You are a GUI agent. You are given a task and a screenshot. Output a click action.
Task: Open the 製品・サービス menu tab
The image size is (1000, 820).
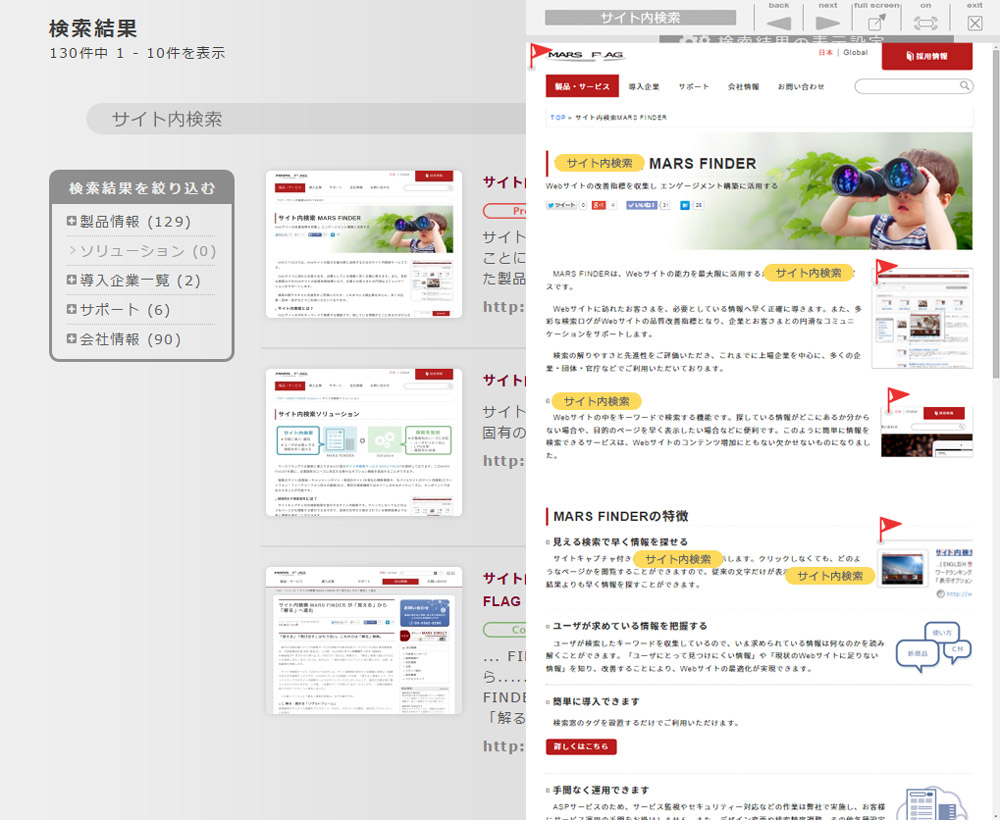[x=582, y=86]
